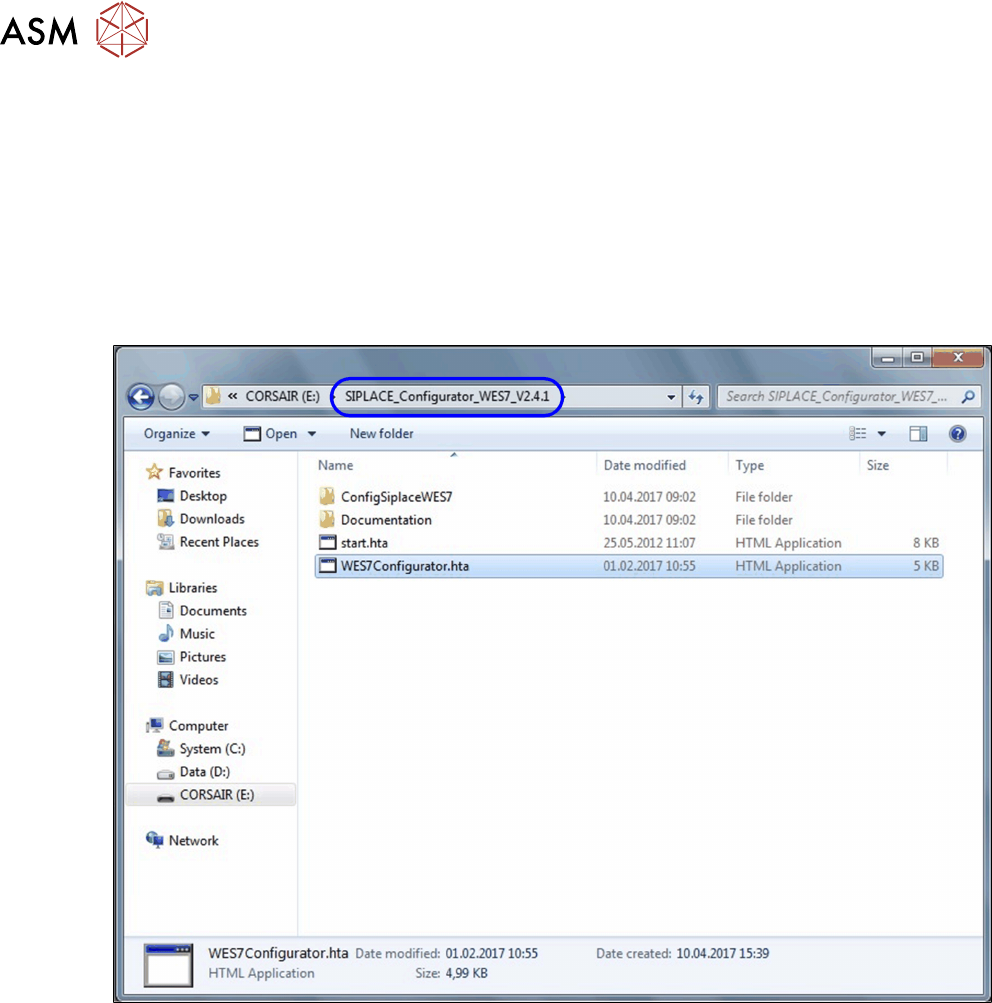Viewport: 992px width, 1003px height.
Task: Open the Organize menu
Action: click(177, 434)
